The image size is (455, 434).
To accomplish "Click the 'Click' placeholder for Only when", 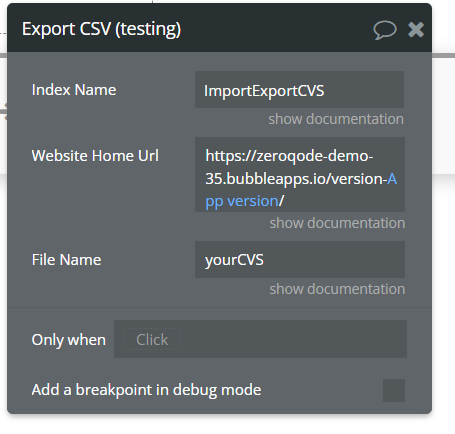I will click(x=152, y=340).
